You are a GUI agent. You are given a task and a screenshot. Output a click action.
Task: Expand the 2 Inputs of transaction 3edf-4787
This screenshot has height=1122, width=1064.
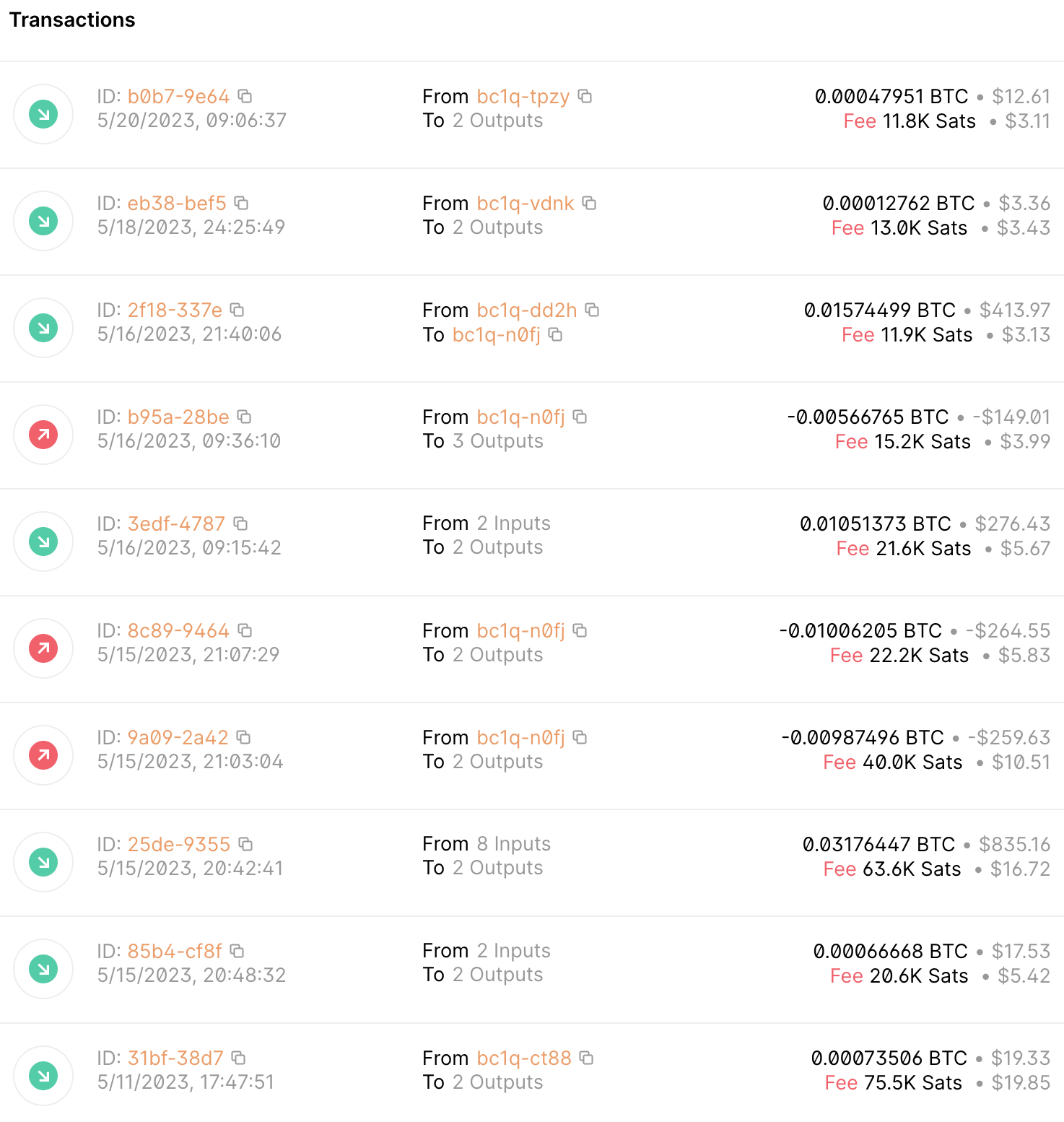(x=513, y=523)
